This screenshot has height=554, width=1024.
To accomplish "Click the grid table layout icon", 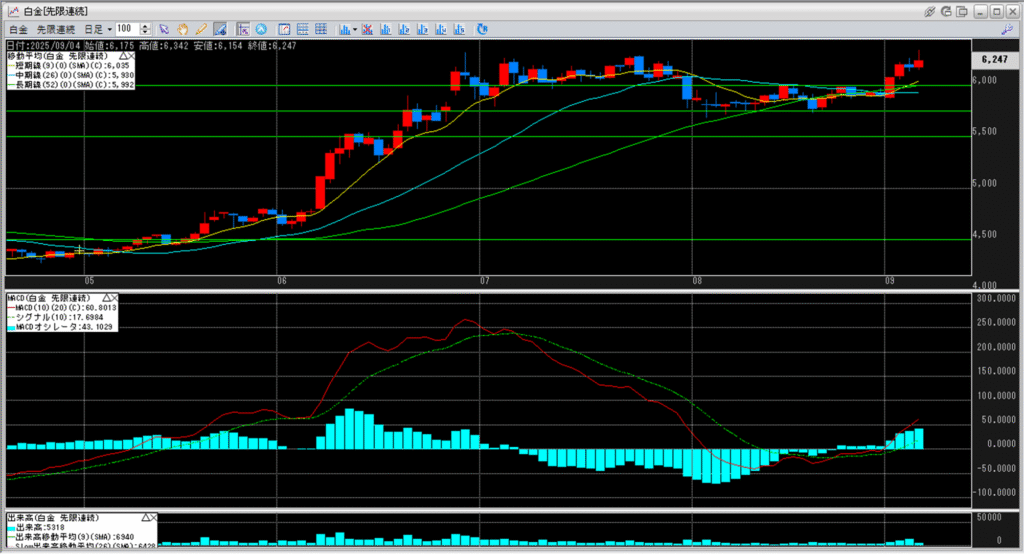I will coord(321,29).
